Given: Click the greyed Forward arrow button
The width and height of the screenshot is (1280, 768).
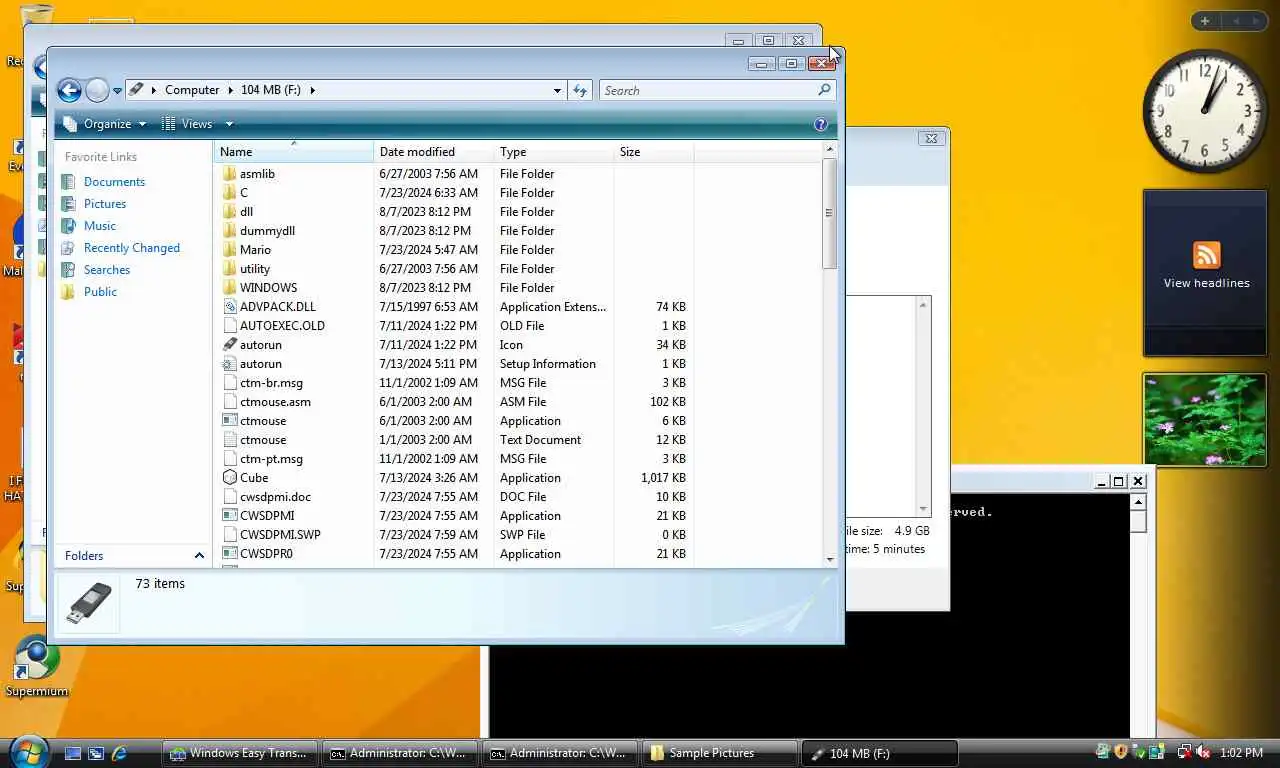Looking at the screenshot, I should (97, 90).
